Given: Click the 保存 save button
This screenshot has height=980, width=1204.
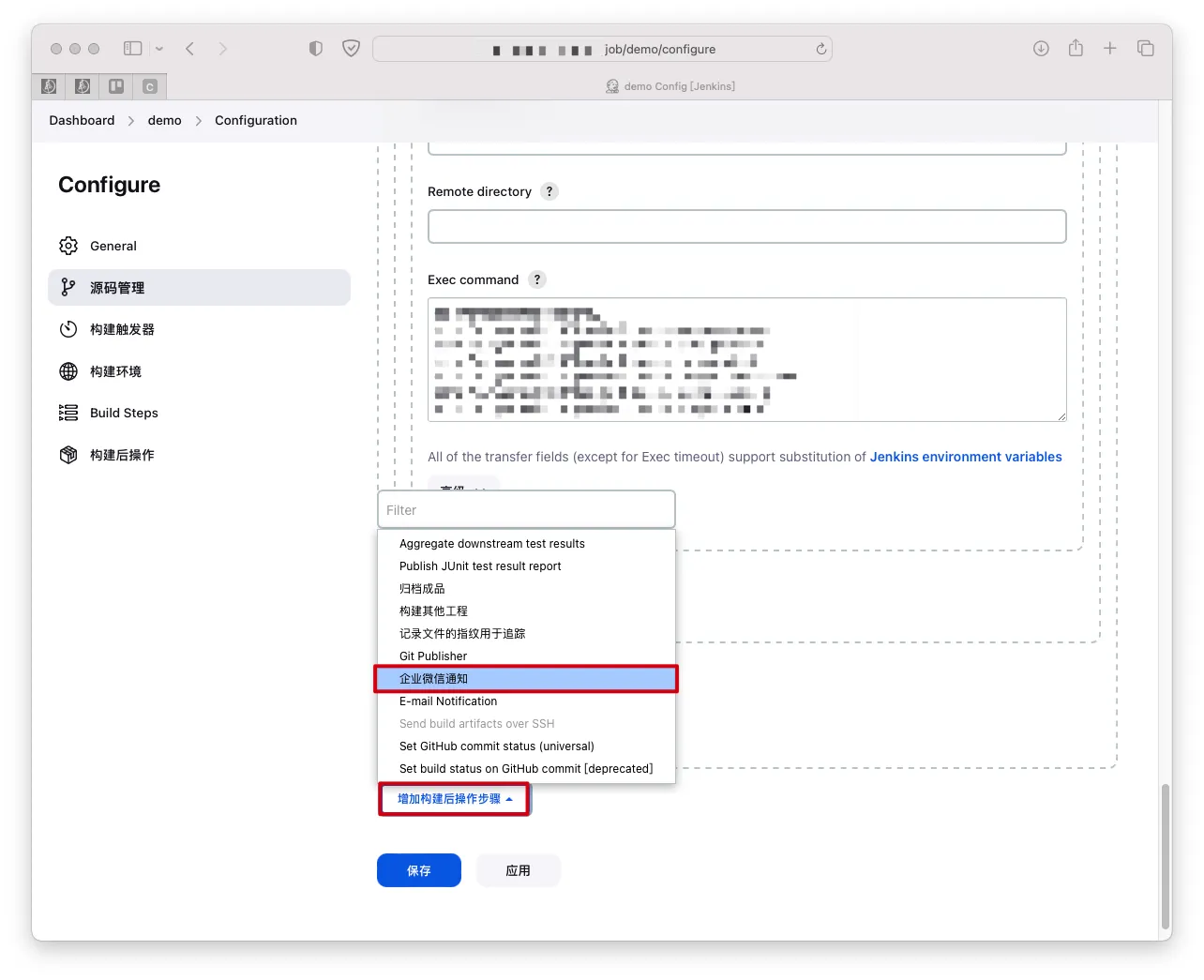Looking at the screenshot, I should pyautogui.click(x=419, y=870).
